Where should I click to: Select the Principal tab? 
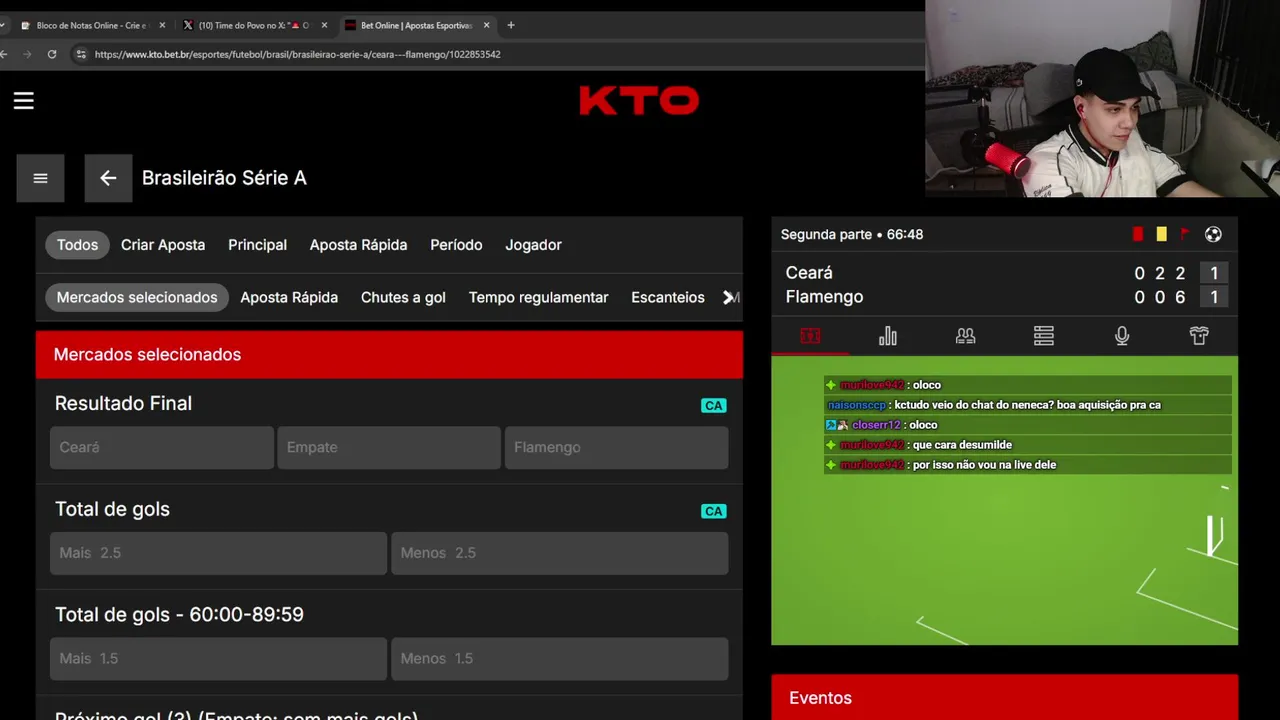[x=257, y=245]
